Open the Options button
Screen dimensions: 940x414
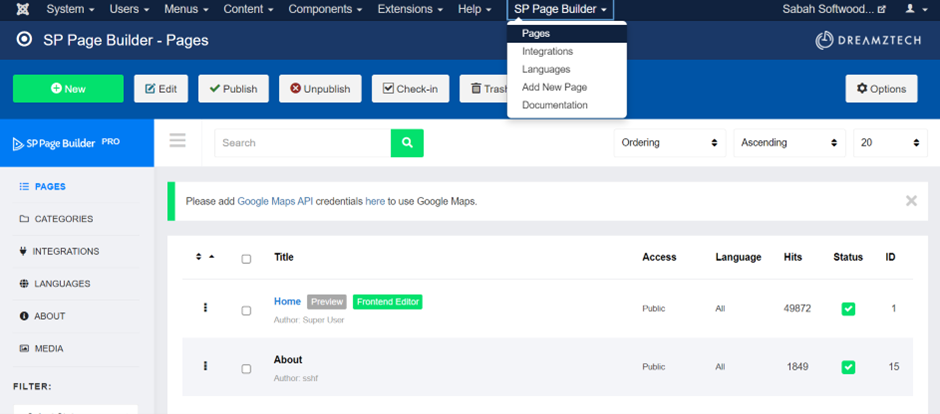[x=881, y=89]
